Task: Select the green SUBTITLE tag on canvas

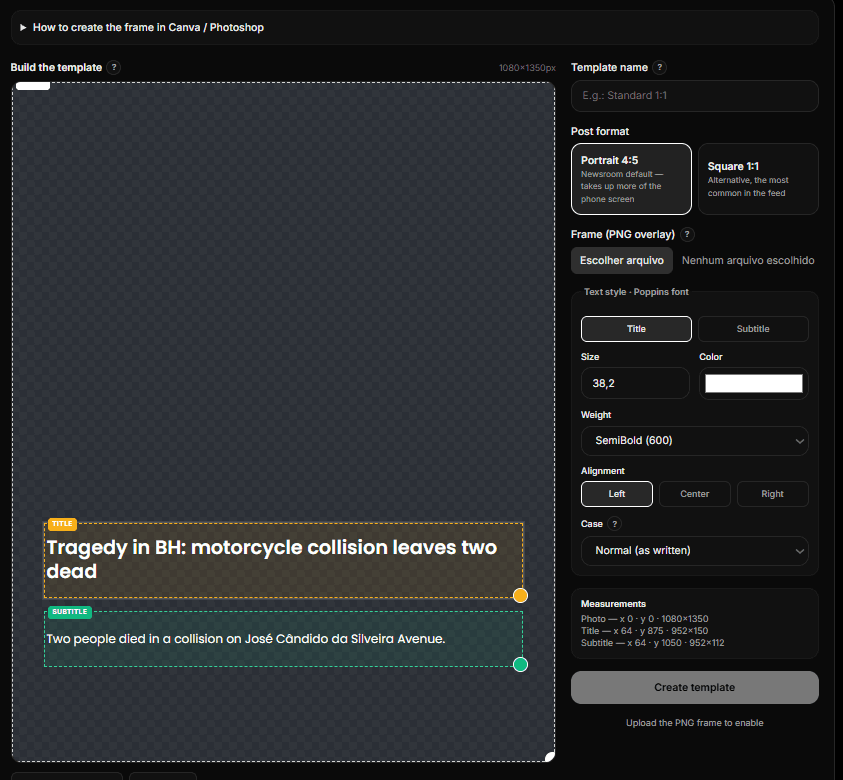Action: 70,612
